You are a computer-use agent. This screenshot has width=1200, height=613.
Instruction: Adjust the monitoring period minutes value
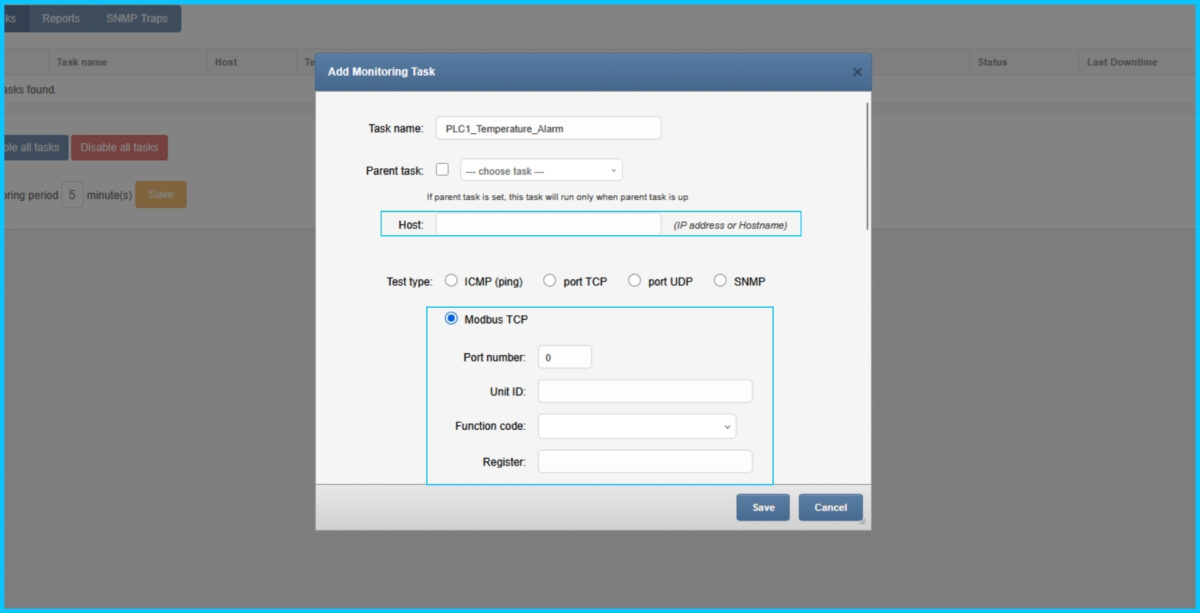[71, 194]
